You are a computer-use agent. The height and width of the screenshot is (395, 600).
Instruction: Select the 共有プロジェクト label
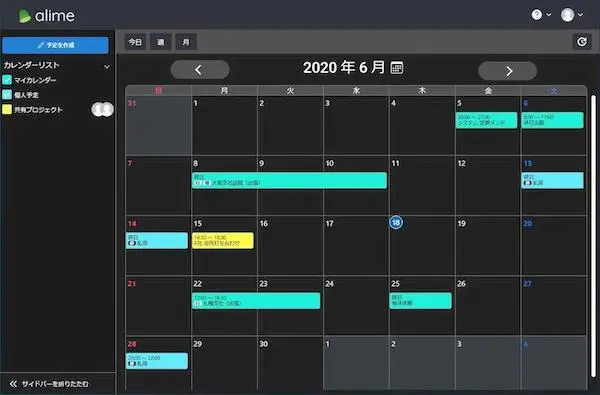38,110
